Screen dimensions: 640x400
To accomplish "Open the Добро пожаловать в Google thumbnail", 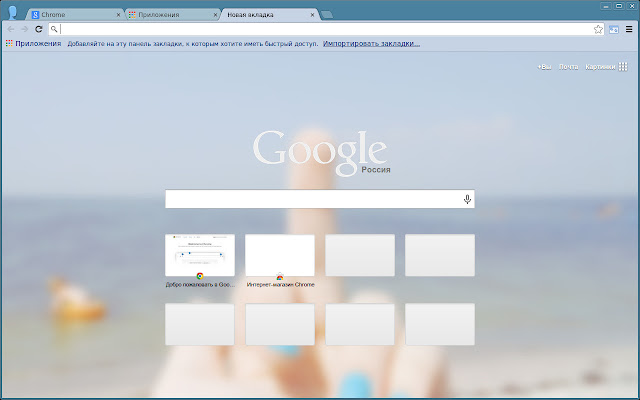I will pyautogui.click(x=200, y=255).
